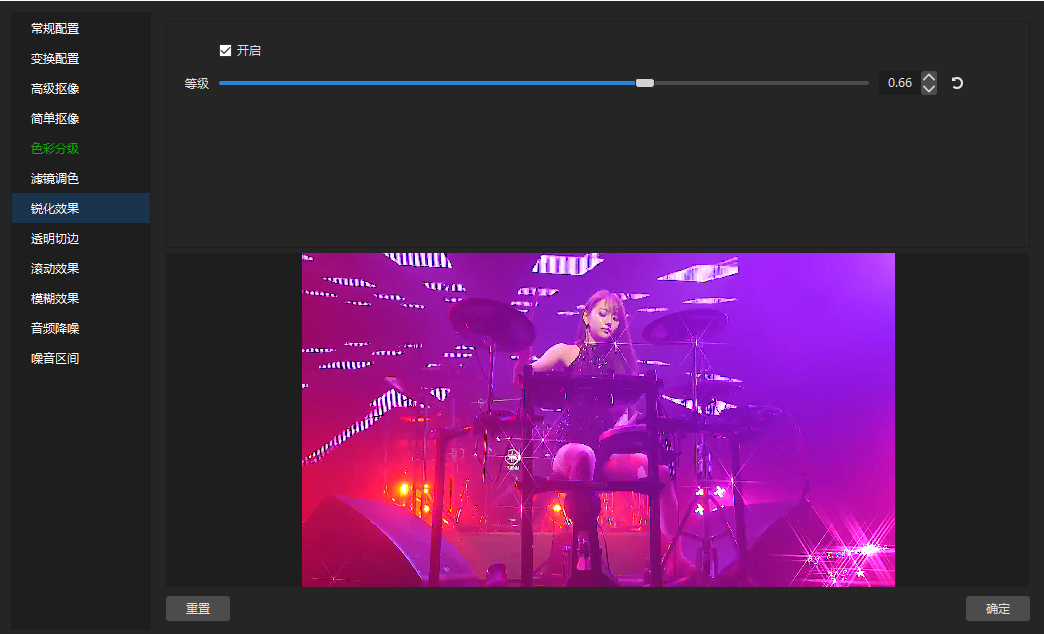This screenshot has height=634, width=1044.
Task: Open 透明切边 settings
Action: [81, 238]
